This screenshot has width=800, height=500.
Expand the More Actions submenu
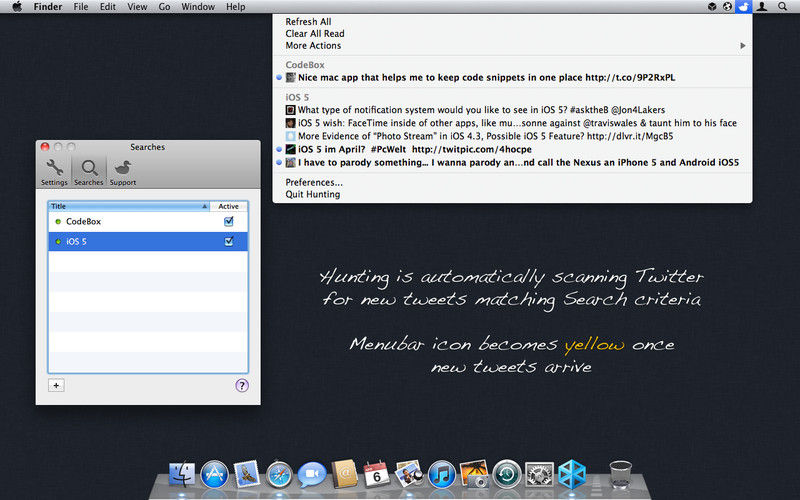512,45
